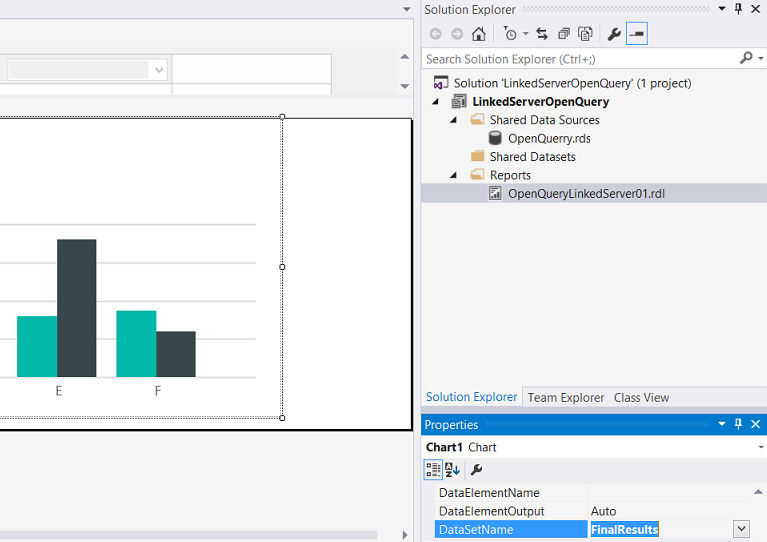Open the DataSetName dropdown list

(x=741, y=529)
